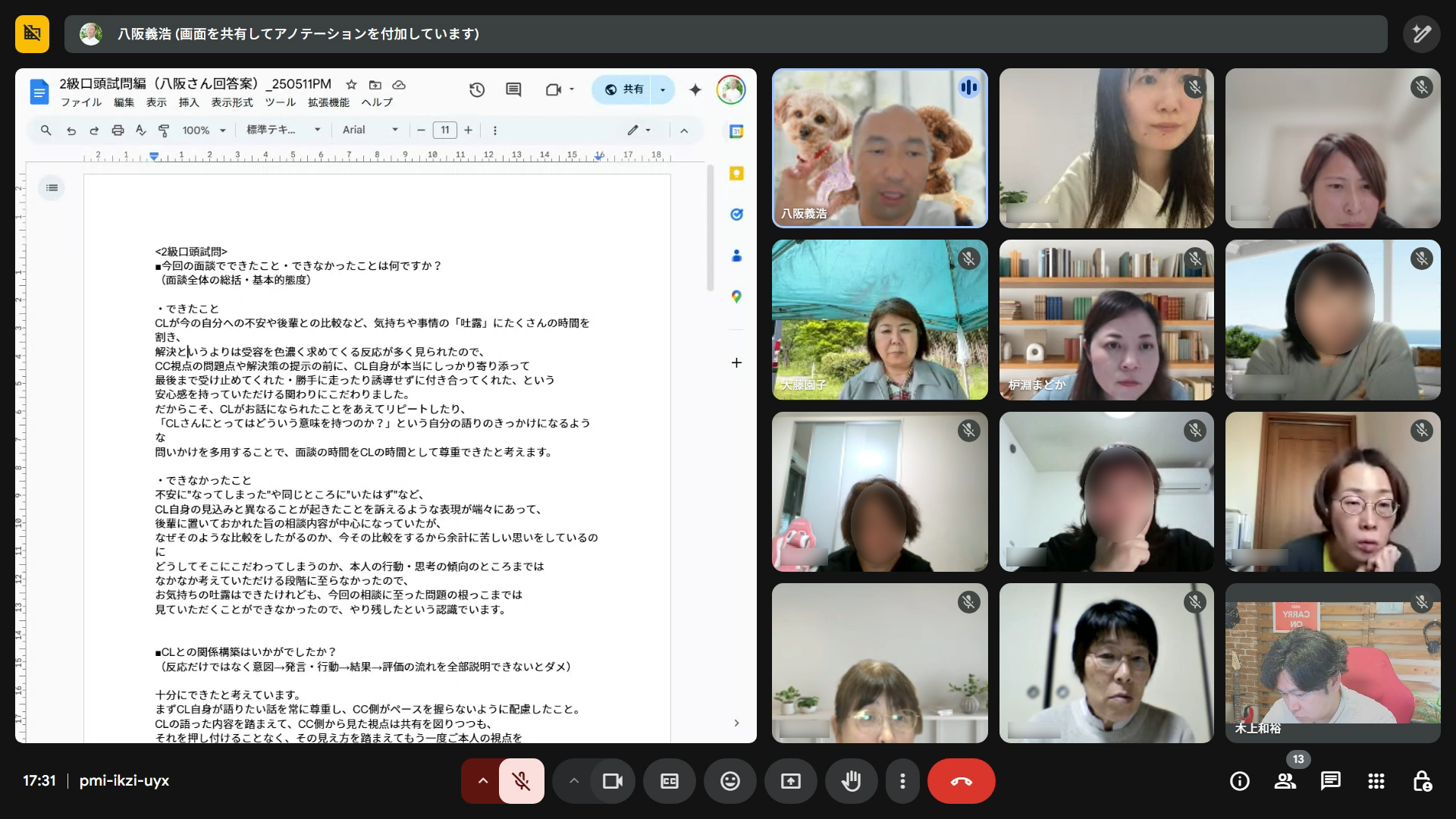The height and width of the screenshot is (819, 1456).
Task: Toggle microphone mute button
Action: (x=521, y=781)
